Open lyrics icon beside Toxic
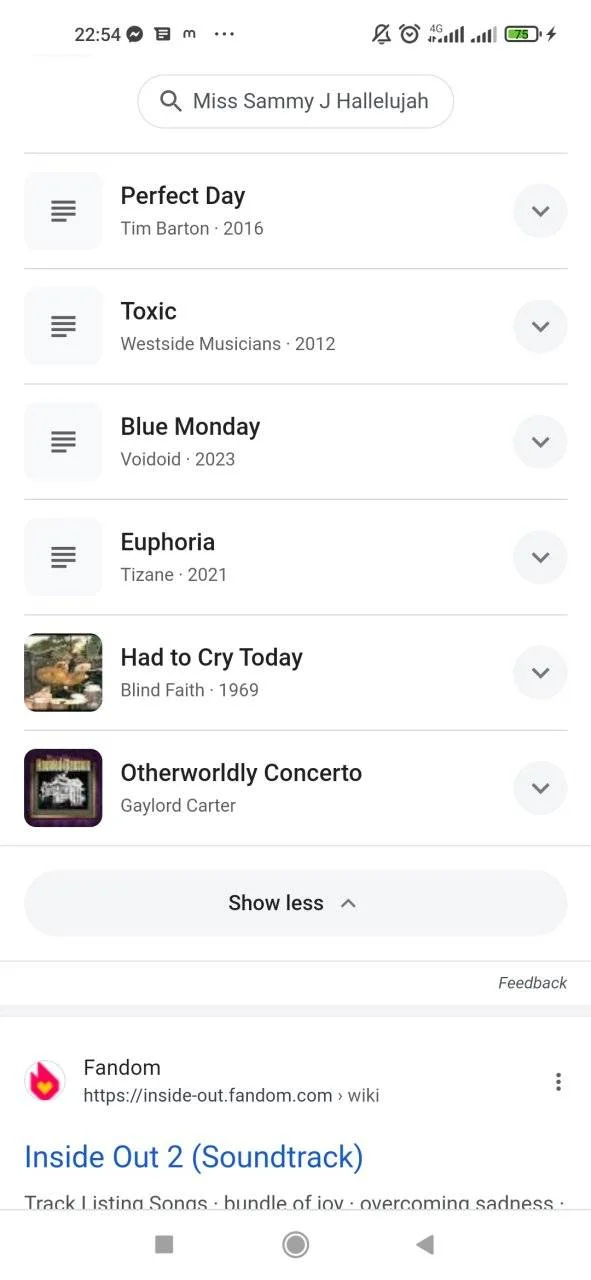The height and width of the screenshot is (1280, 591). tap(63, 326)
